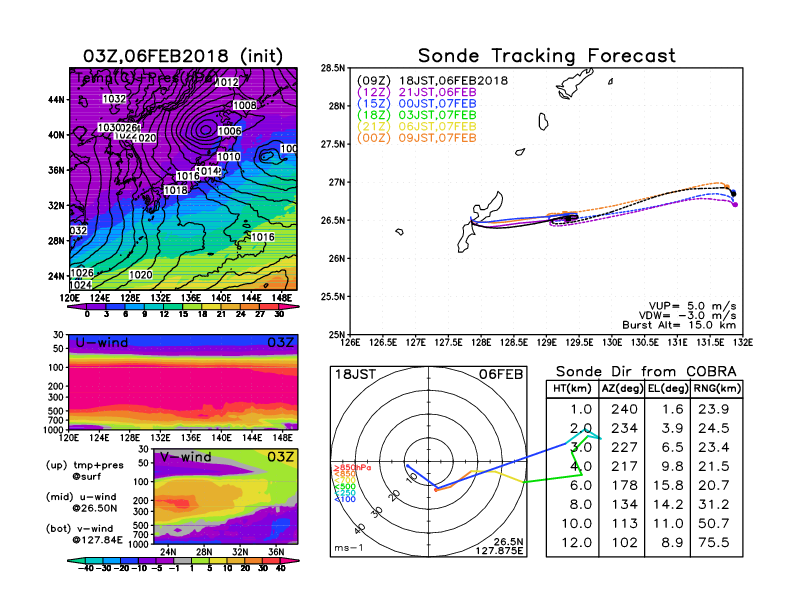This screenshot has width=792, height=612.
Task: Select purple legend entry "(12Z) 21JST,06FEB"
Action: tap(417, 92)
